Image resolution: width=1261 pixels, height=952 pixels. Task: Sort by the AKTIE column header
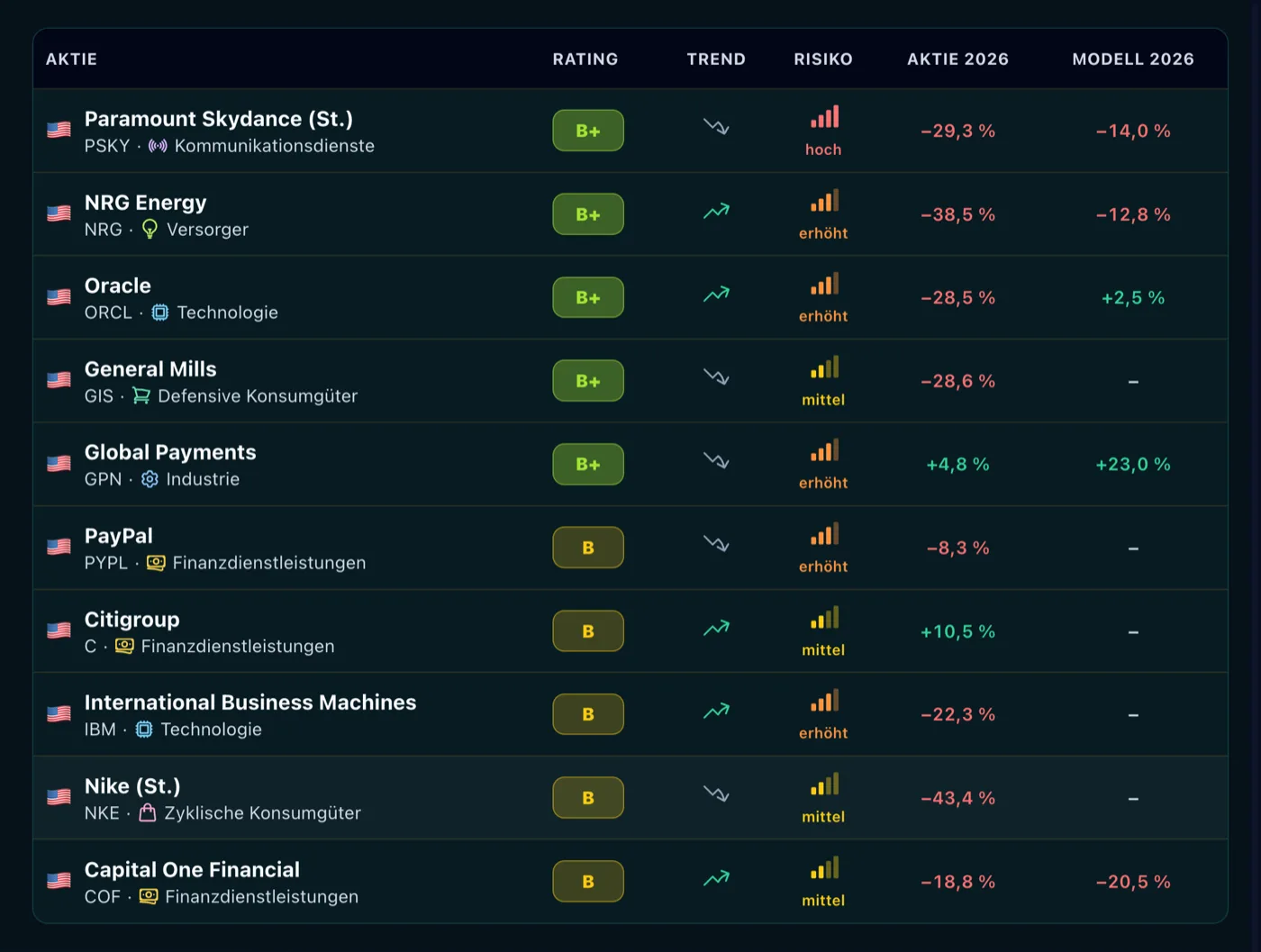71,59
